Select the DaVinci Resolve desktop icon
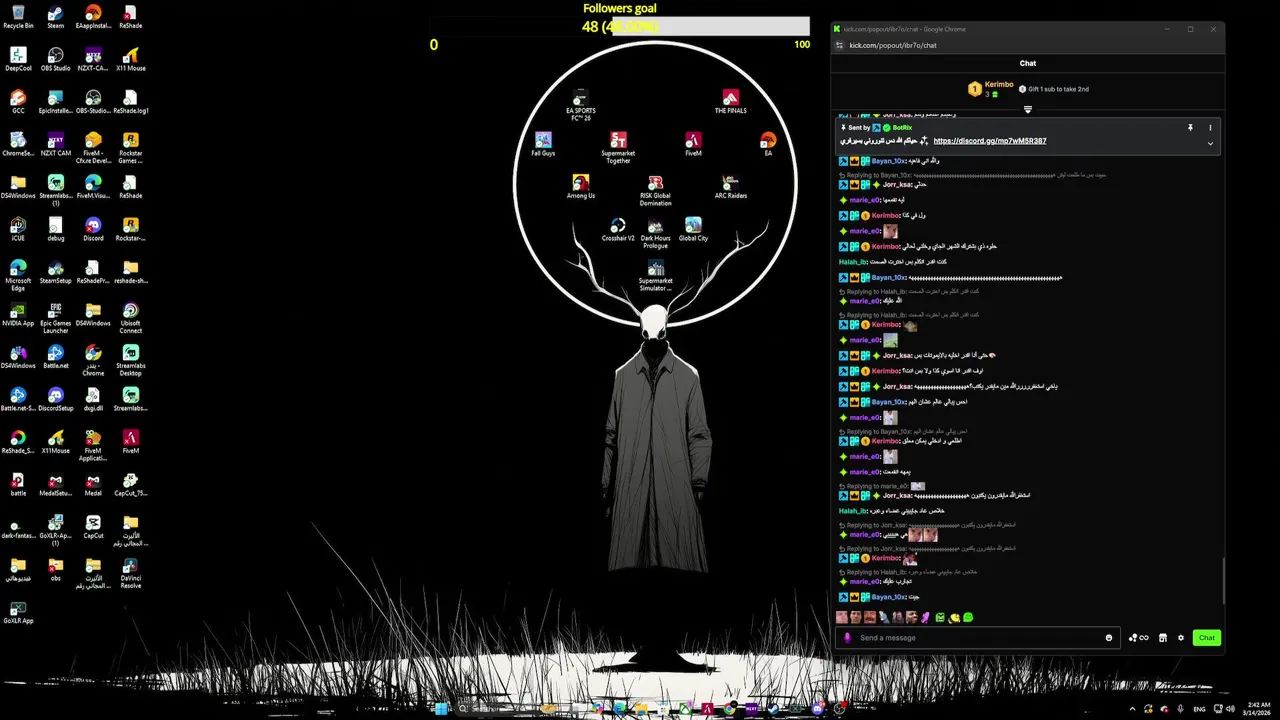 (x=131, y=572)
